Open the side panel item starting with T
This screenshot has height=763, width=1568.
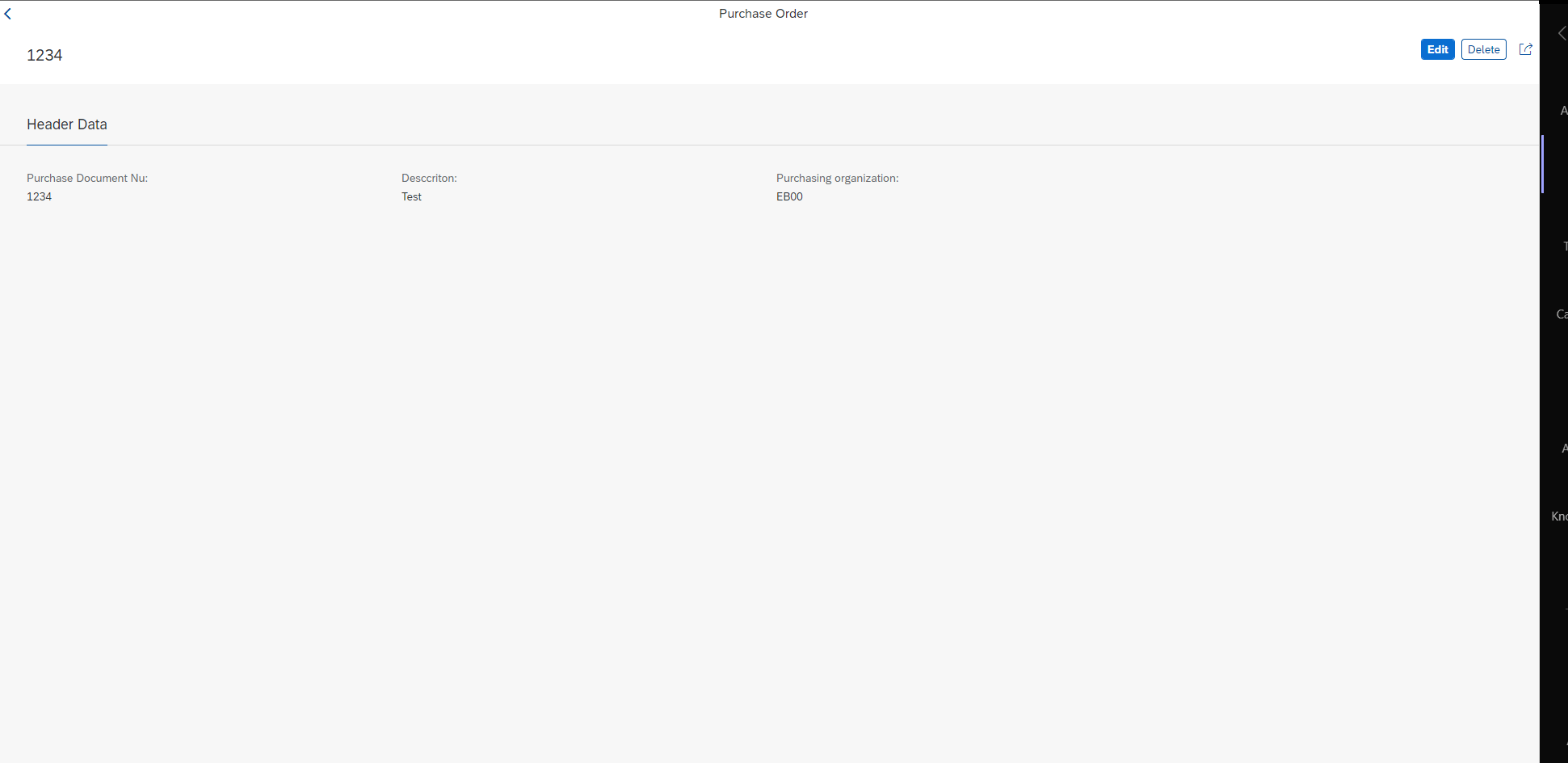tap(1565, 246)
